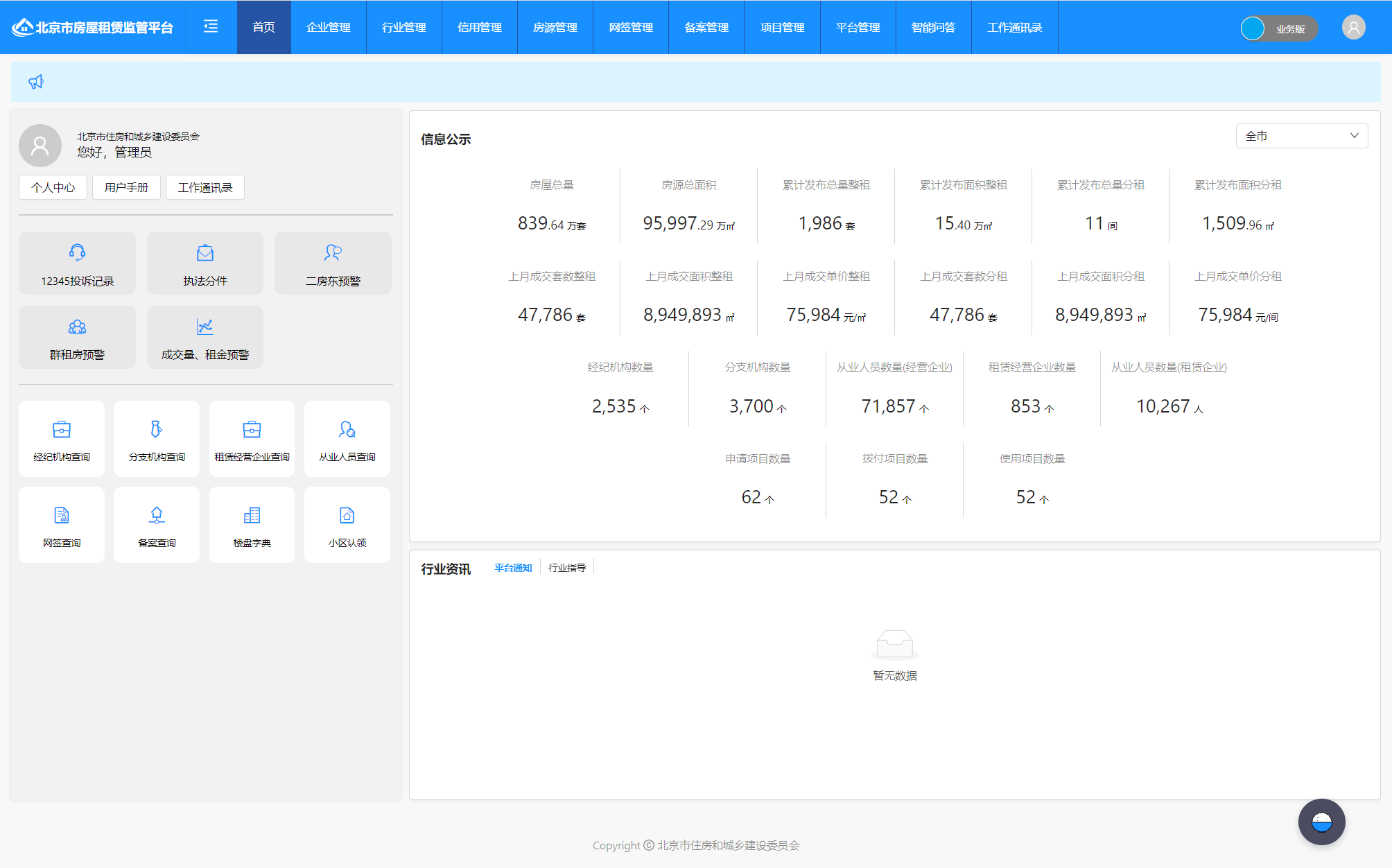The width and height of the screenshot is (1392, 868).
Task: Open 信用管理 menu
Action: click(480, 27)
